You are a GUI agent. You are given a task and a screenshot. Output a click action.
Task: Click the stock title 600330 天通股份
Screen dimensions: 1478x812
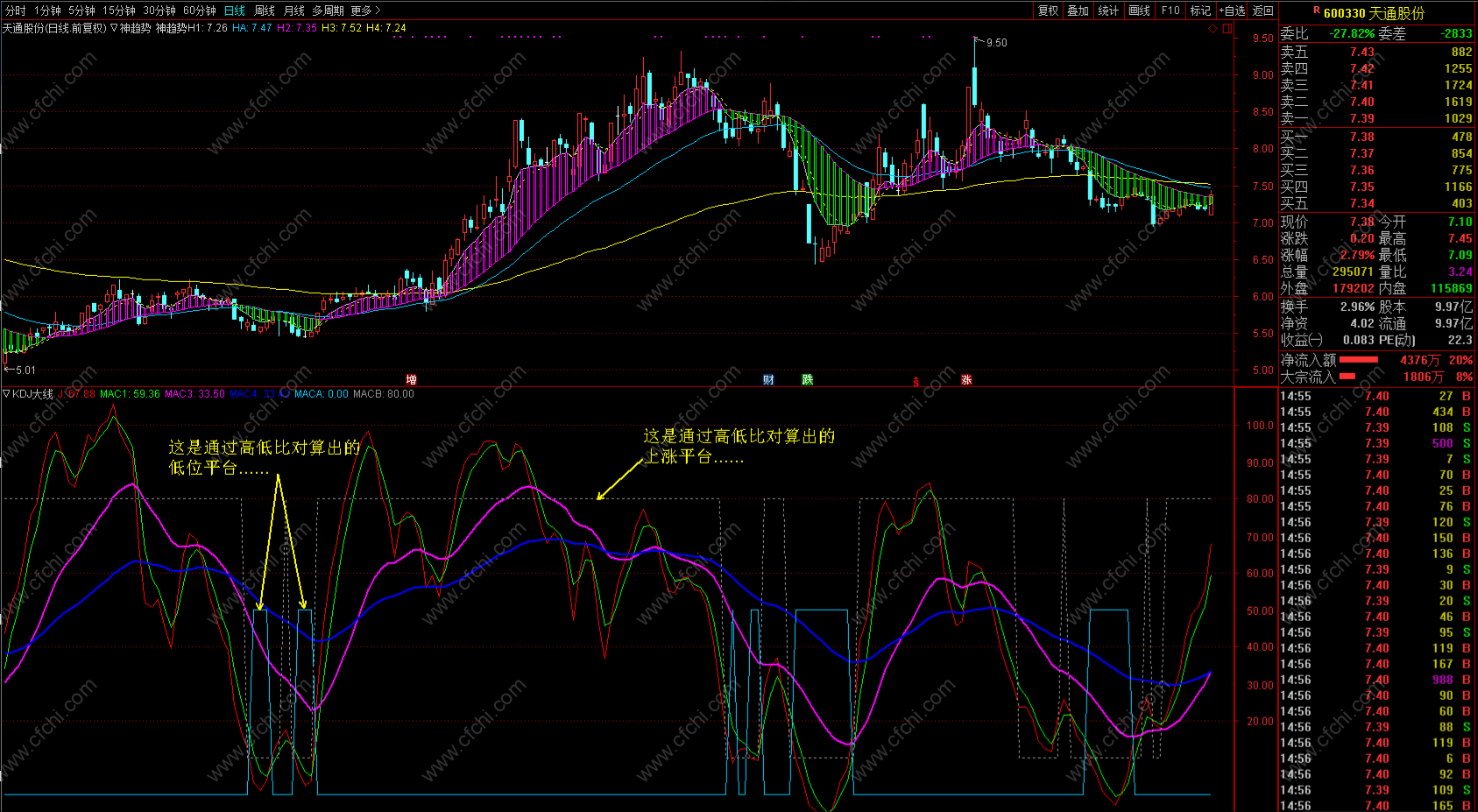pyautogui.click(x=1374, y=13)
